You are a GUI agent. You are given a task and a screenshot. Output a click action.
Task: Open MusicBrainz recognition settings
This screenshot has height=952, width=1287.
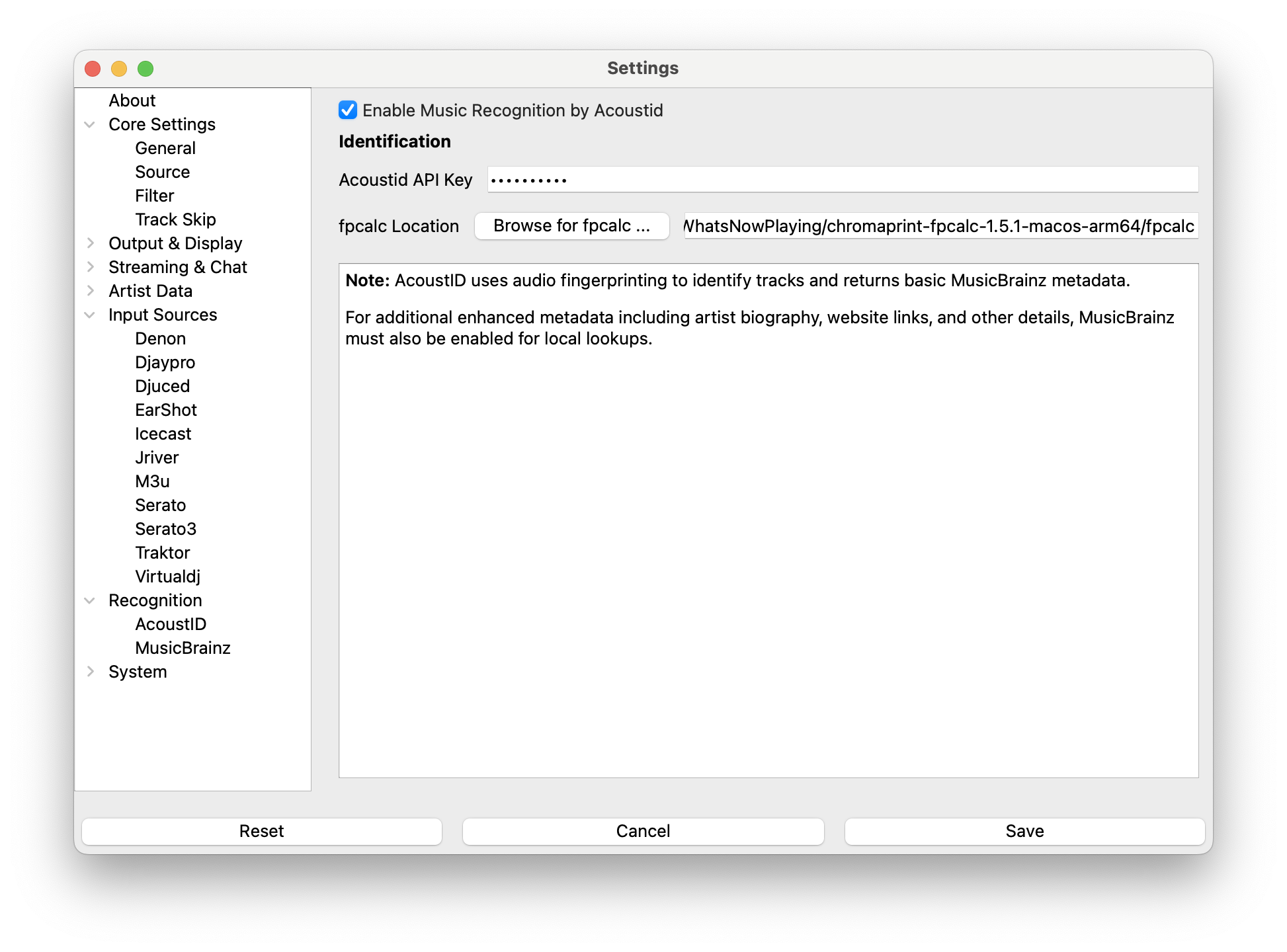[x=183, y=648]
